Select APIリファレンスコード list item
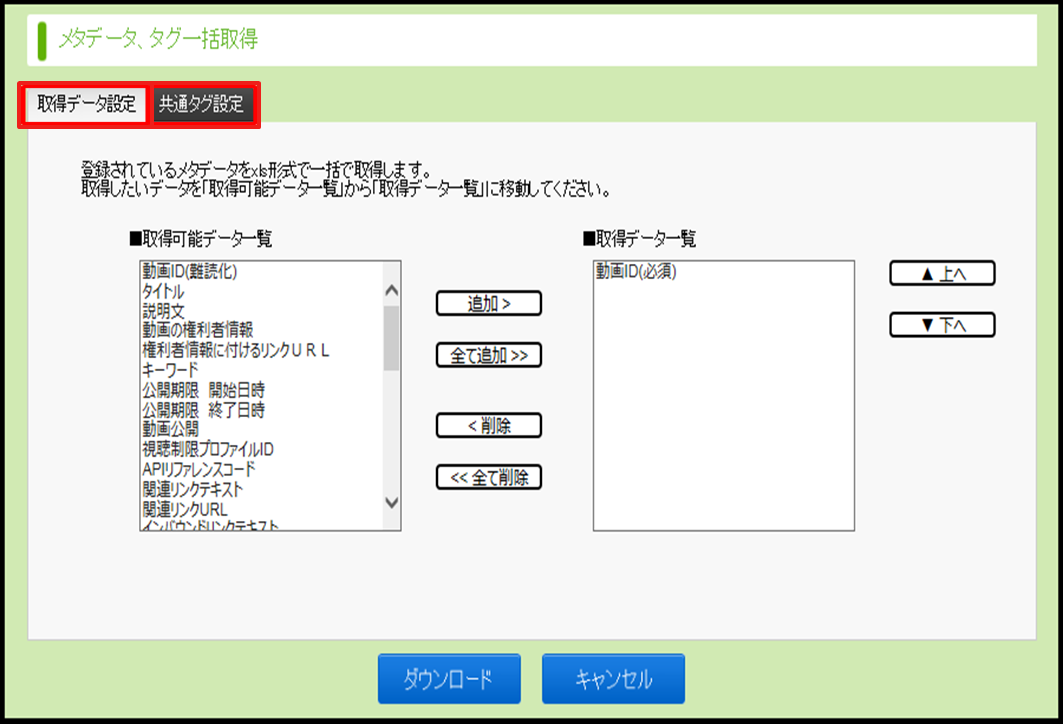This screenshot has width=1063, height=724. click(198, 470)
